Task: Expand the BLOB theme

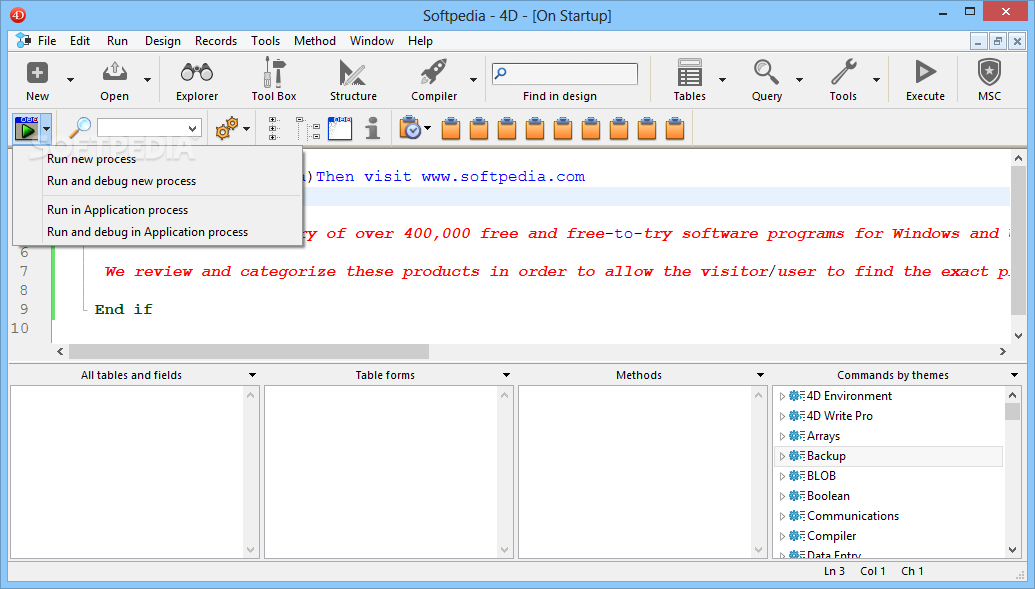Action: (x=782, y=476)
